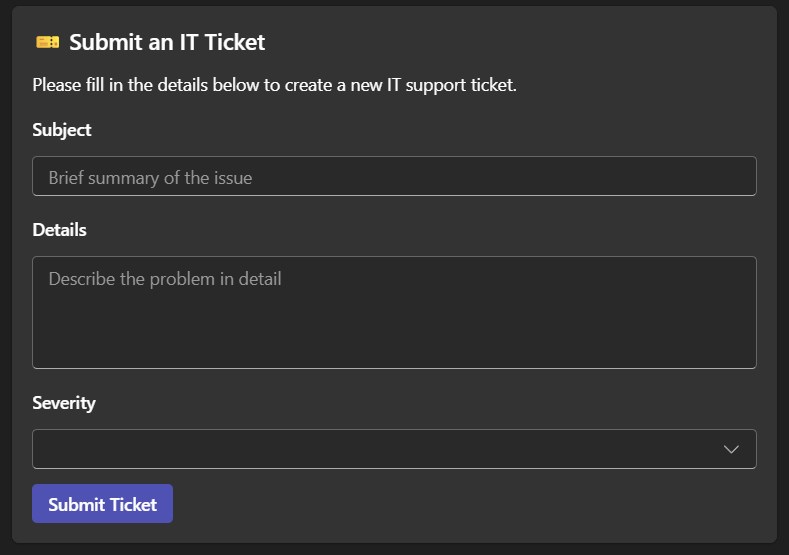This screenshot has height=555, width=789.
Task: Click the Details field label
Action: point(60,230)
